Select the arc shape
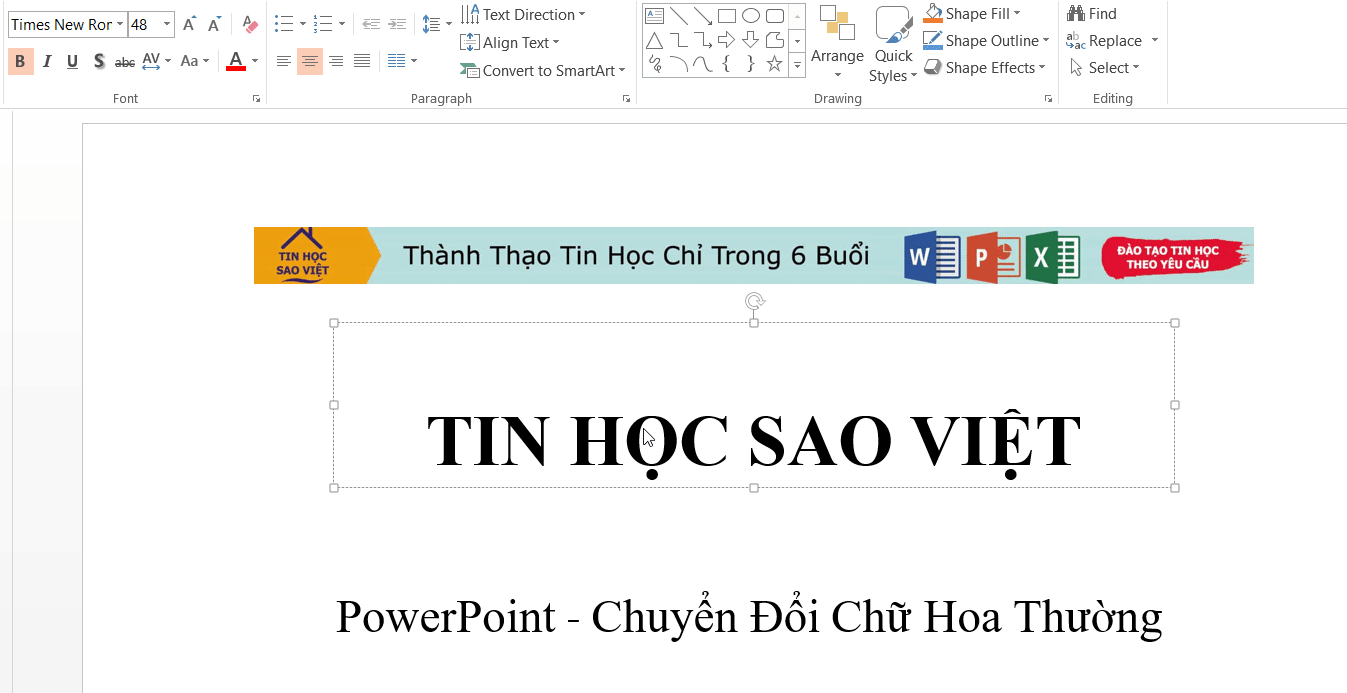This screenshot has height=693, width=1347. coord(678,64)
